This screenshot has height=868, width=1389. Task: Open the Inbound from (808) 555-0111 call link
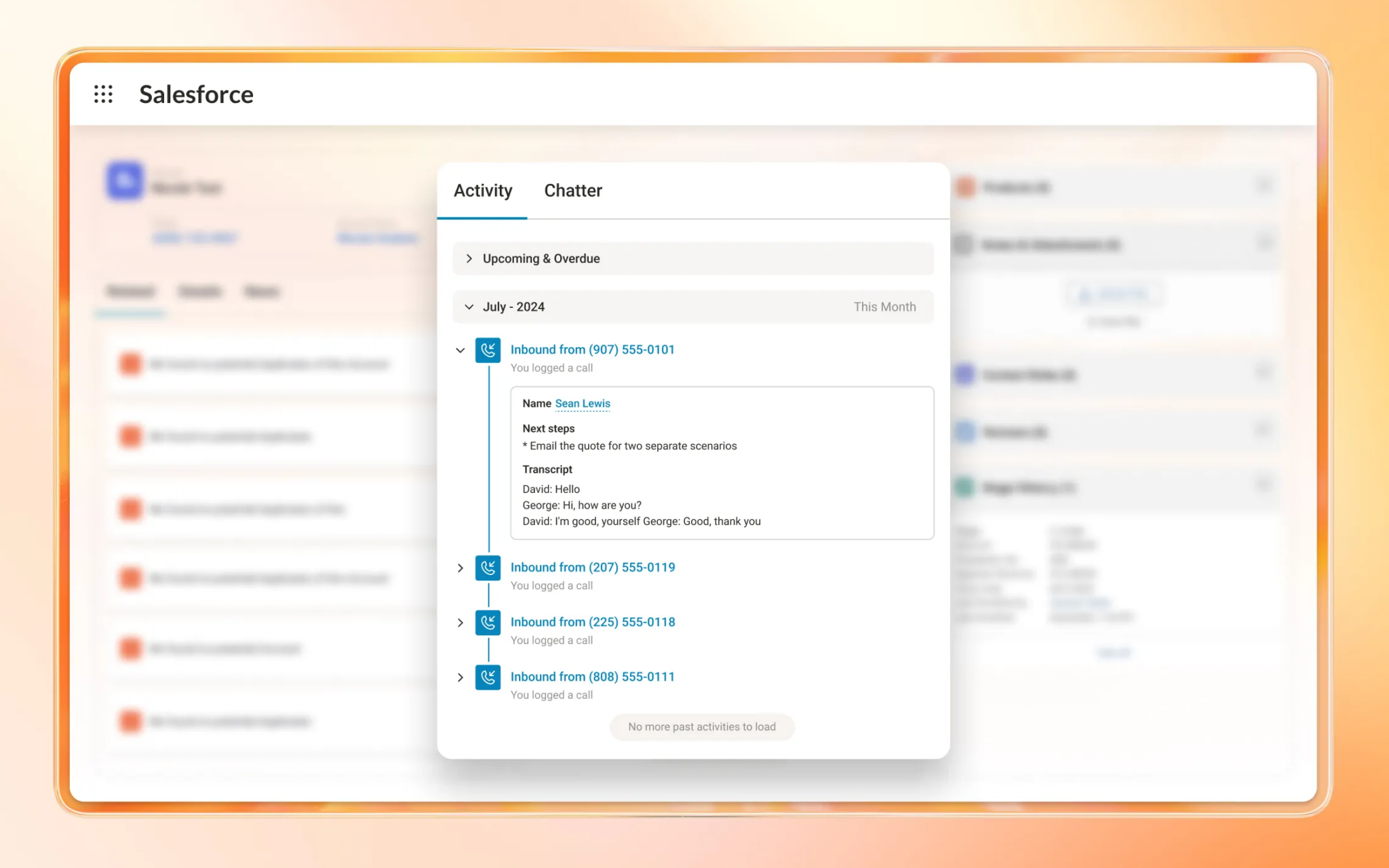pos(592,676)
